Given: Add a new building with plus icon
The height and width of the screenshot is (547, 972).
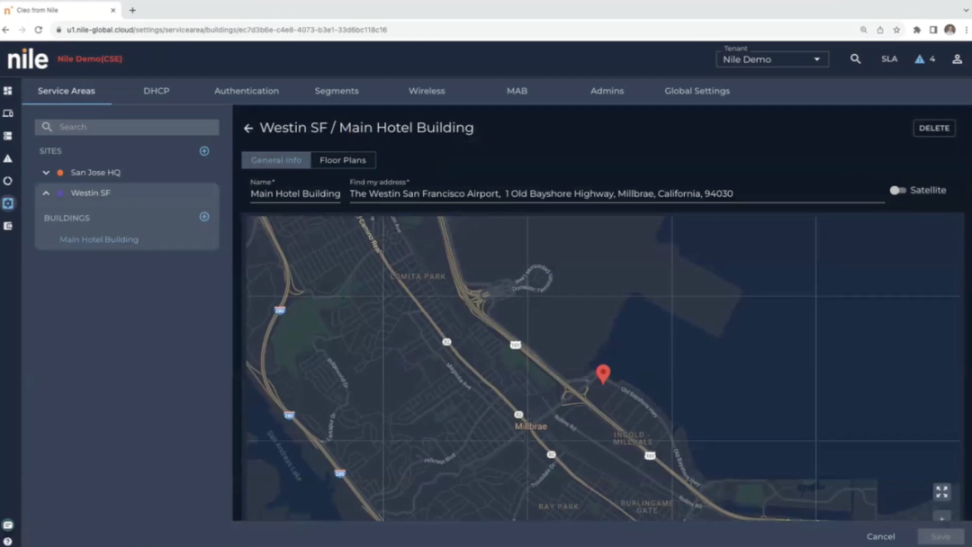Looking at the screenshot, I should point(204,217).
